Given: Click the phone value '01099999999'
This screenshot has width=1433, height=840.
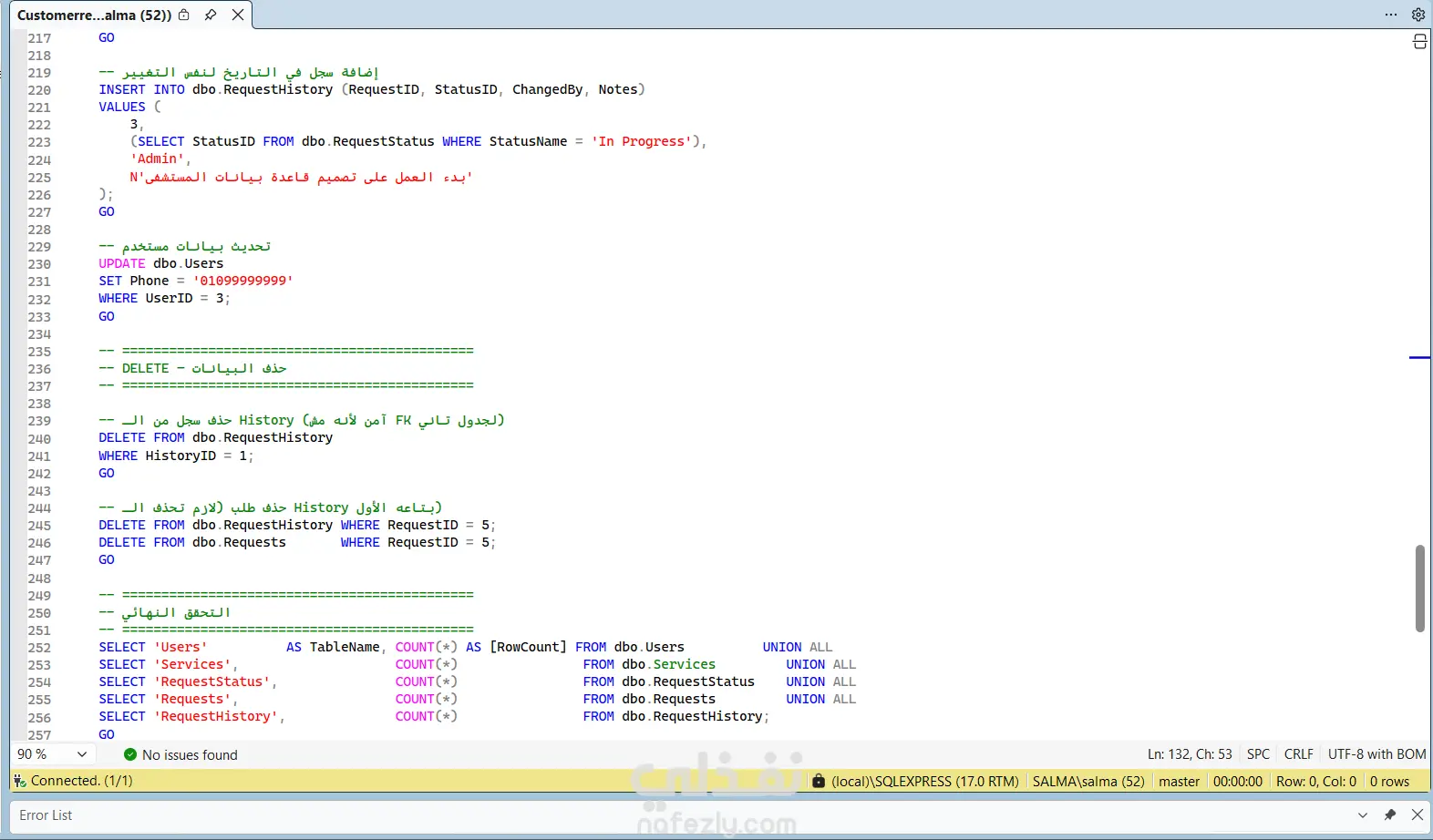Looking at the screenshot, I should (x=243, y=281).
